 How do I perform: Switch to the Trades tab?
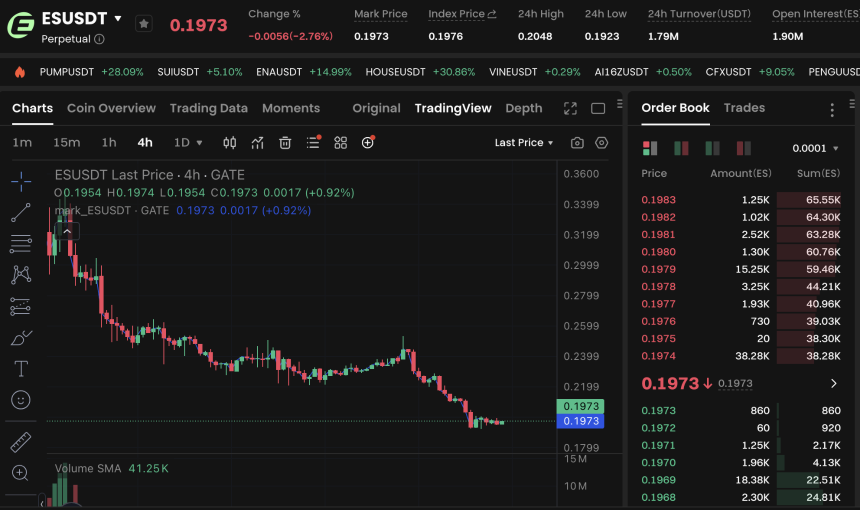[x=744, y=107]
